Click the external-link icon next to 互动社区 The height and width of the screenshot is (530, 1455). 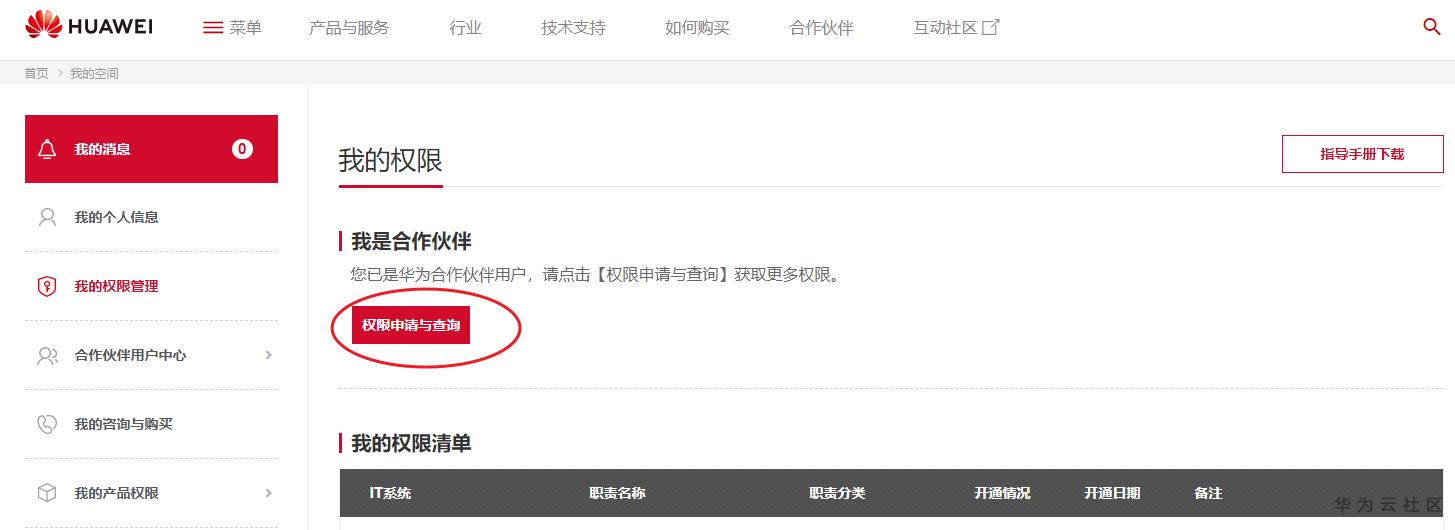point(991,27)
